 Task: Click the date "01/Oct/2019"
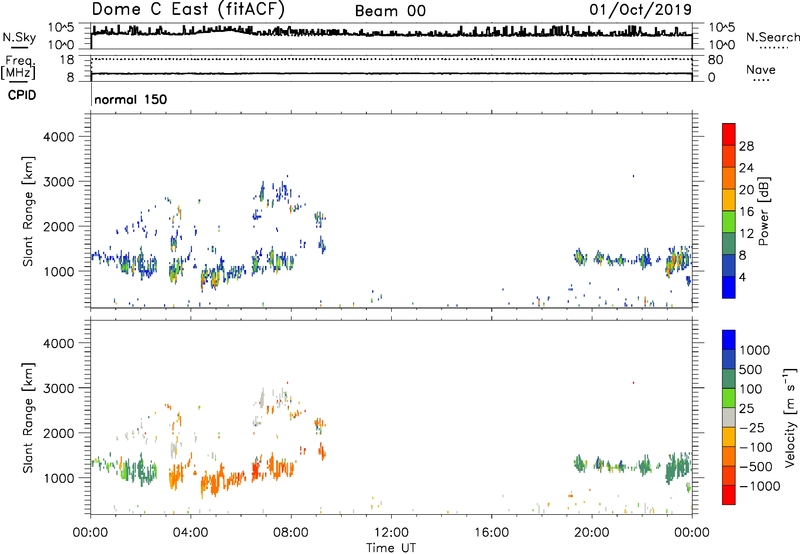pos(640,10)
